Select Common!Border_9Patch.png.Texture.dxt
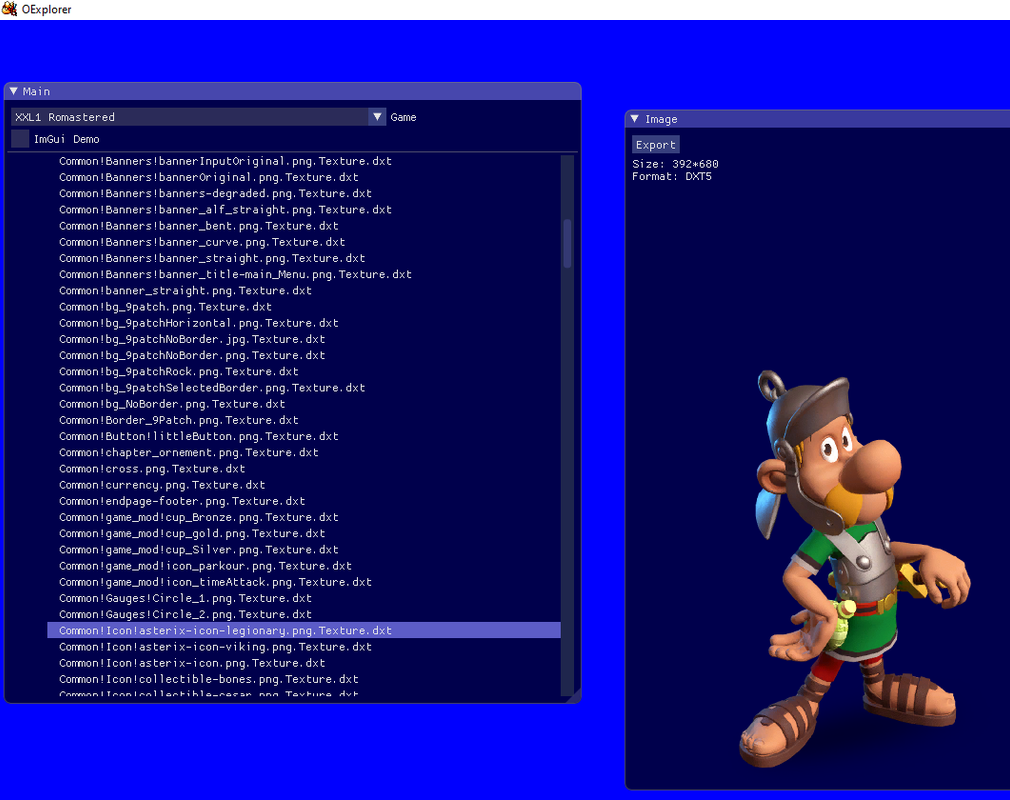 coord(303,420)
